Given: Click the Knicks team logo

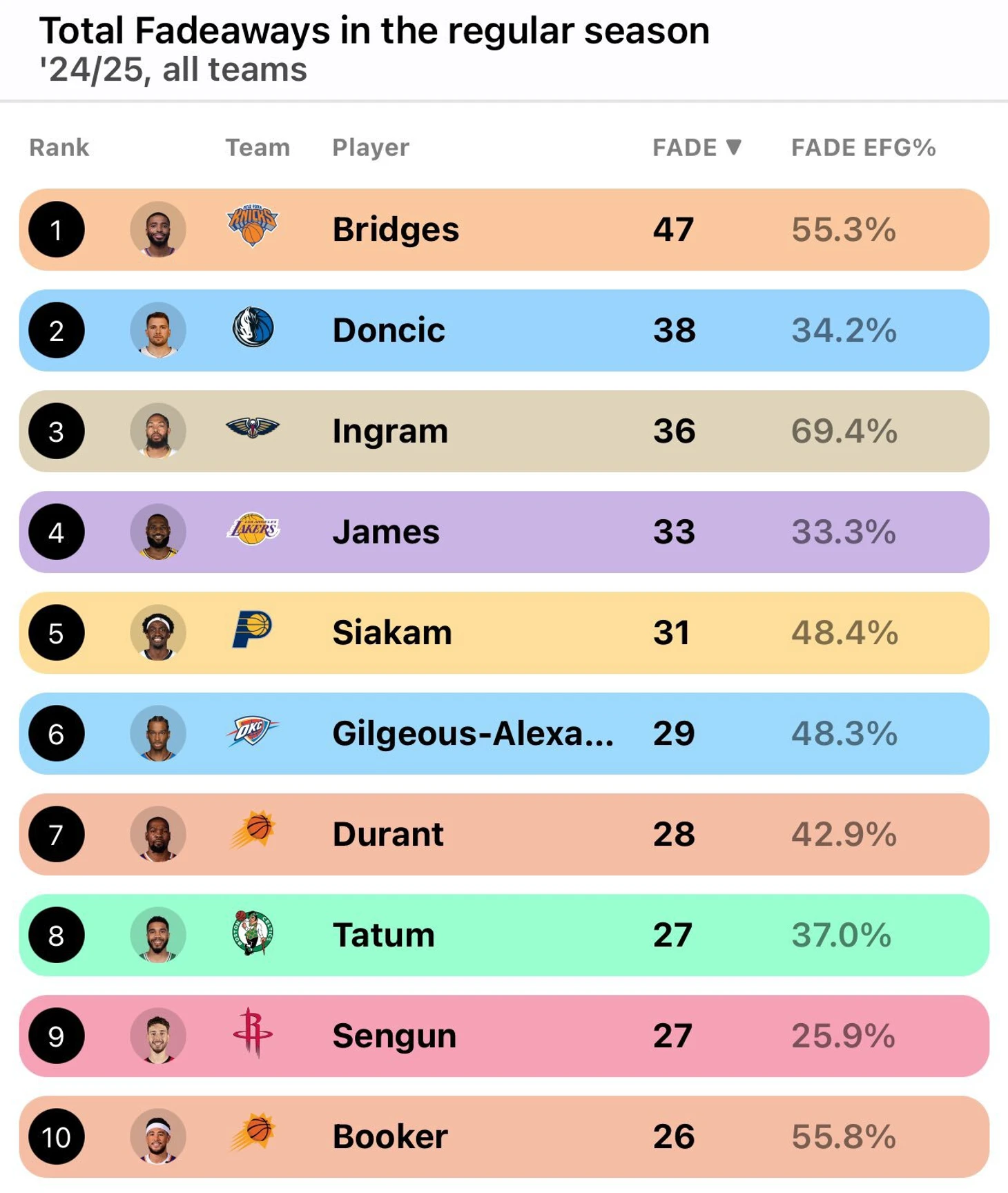Looking at the screenshot, I should (252, 225).
